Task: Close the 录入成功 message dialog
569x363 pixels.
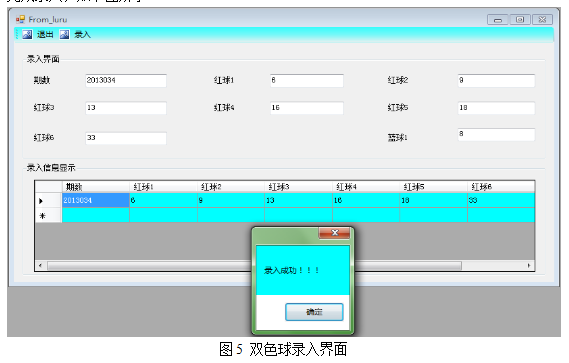Action: [334, 233]
